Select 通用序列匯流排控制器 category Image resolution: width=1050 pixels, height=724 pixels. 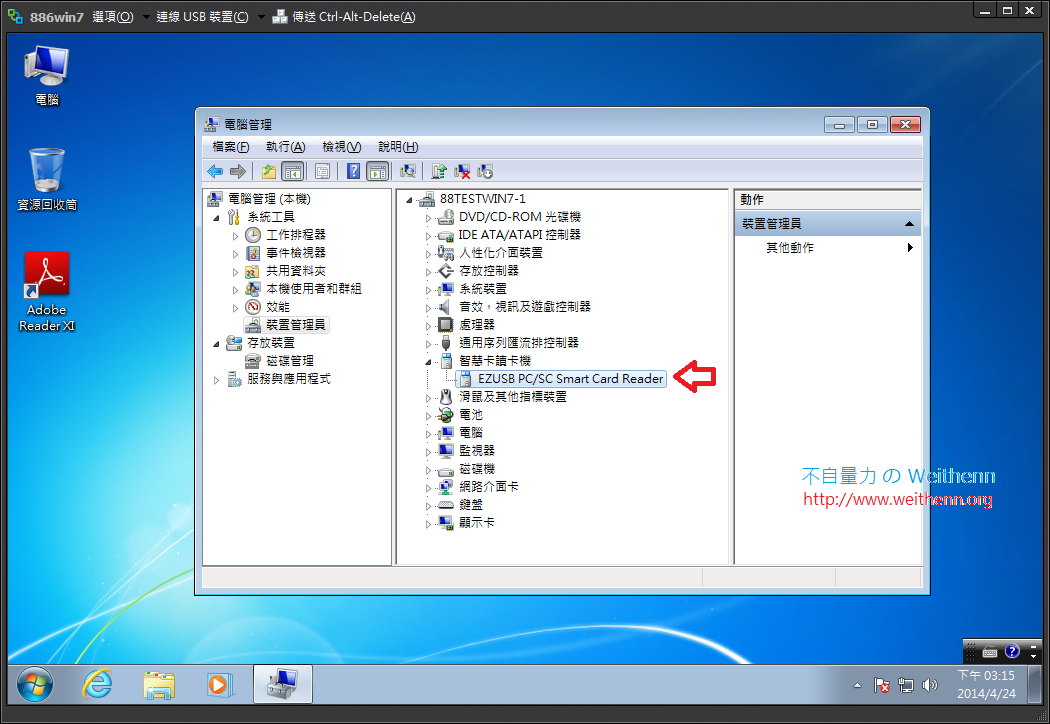coord(518,343)
